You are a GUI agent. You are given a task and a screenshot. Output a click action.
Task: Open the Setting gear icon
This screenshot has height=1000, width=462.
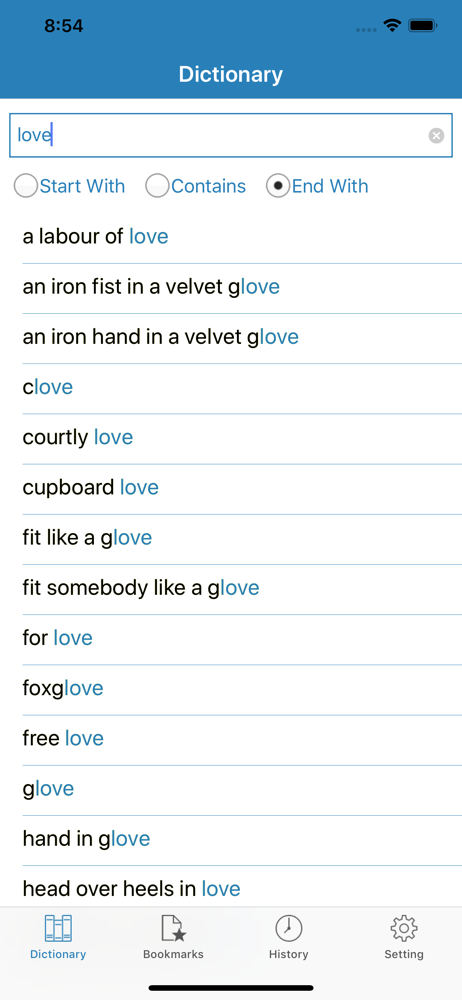tap(403, 928)
